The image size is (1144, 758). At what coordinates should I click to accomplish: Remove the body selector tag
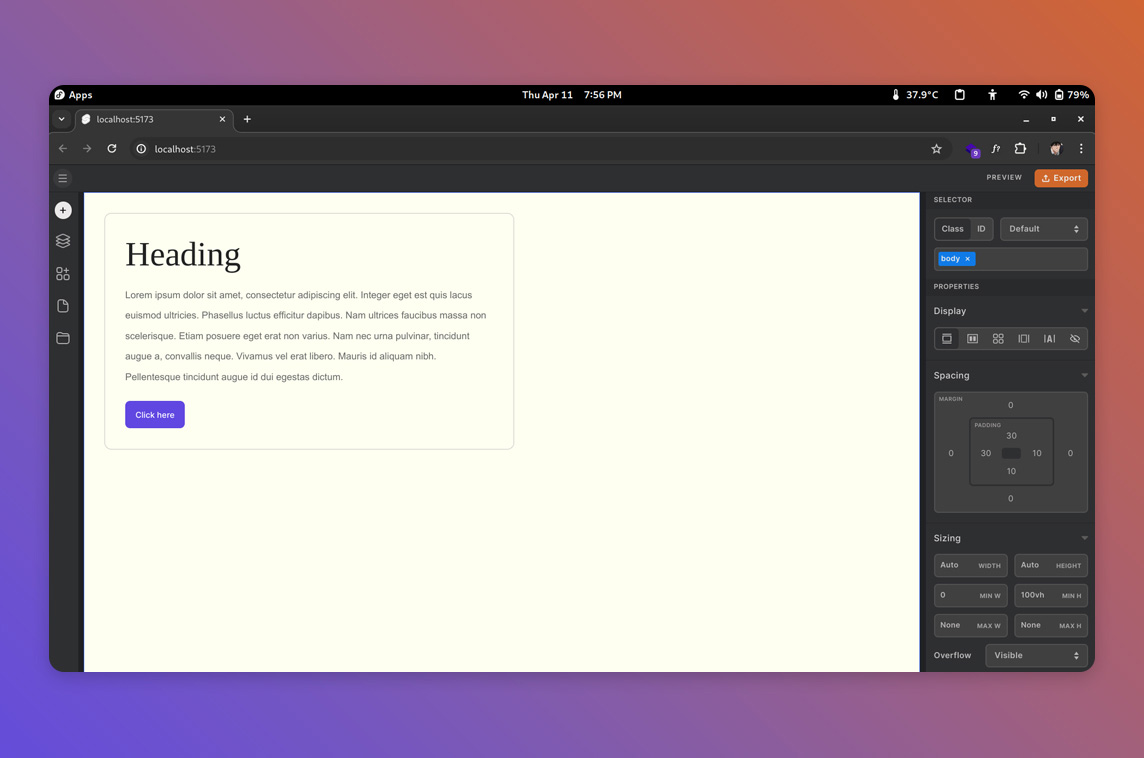[968, 259]
